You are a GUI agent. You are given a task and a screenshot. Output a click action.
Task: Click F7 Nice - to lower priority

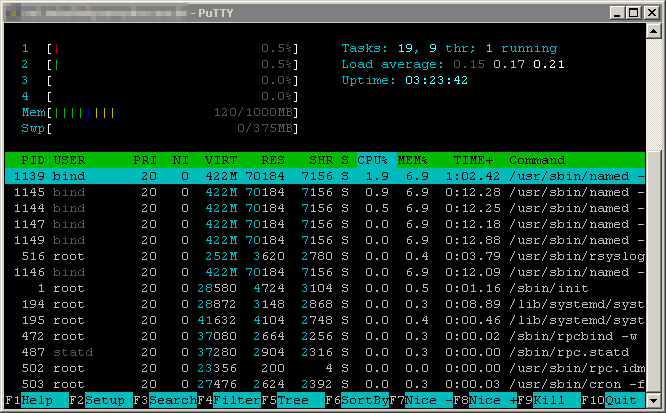[421, 400]
